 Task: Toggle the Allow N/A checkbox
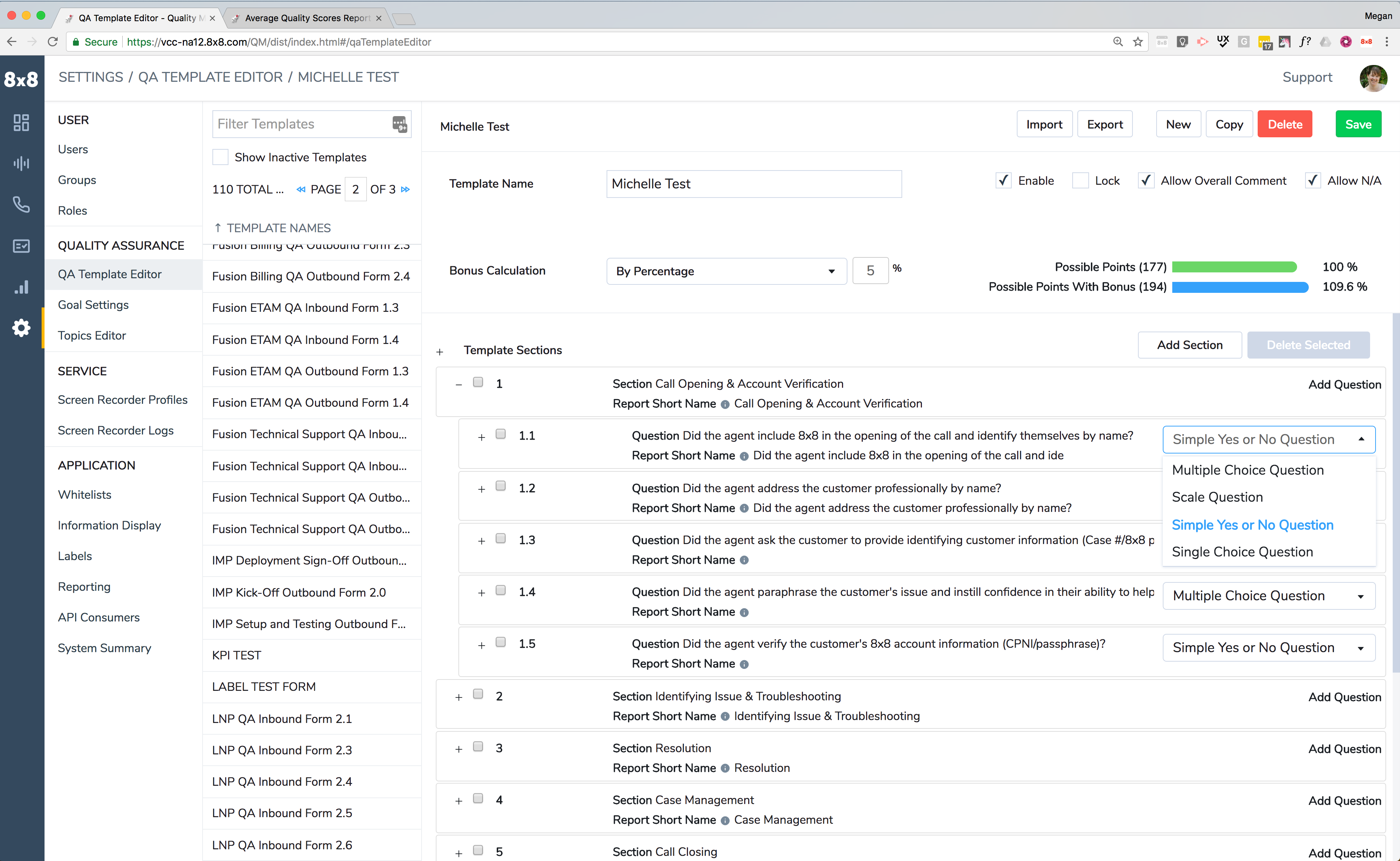tap(1312, 180)
